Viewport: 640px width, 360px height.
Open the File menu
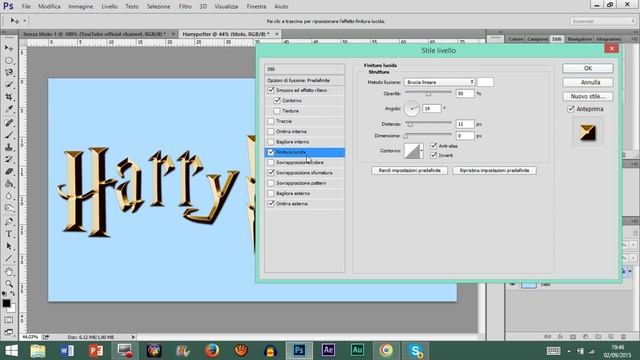tap(26, 7)
